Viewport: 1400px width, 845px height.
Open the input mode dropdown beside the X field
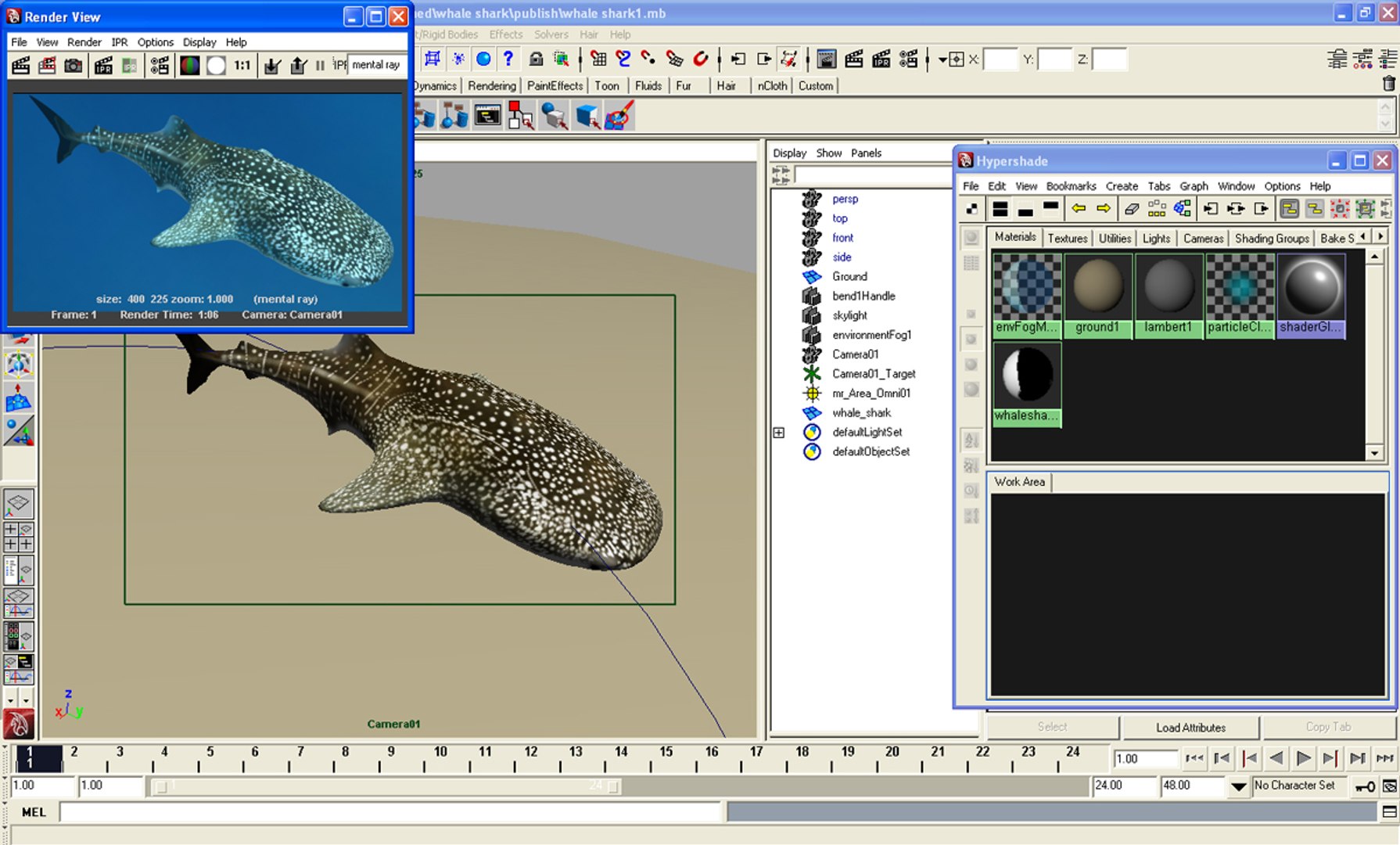click(942, 59)
